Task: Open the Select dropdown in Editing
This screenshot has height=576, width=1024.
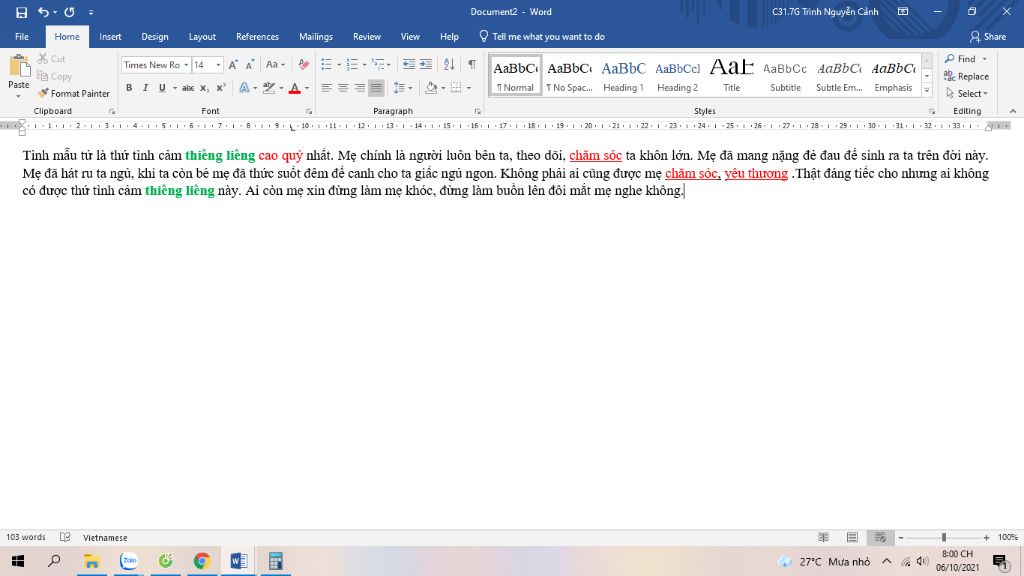Action: pyautogui.click(x=967, y=93)
